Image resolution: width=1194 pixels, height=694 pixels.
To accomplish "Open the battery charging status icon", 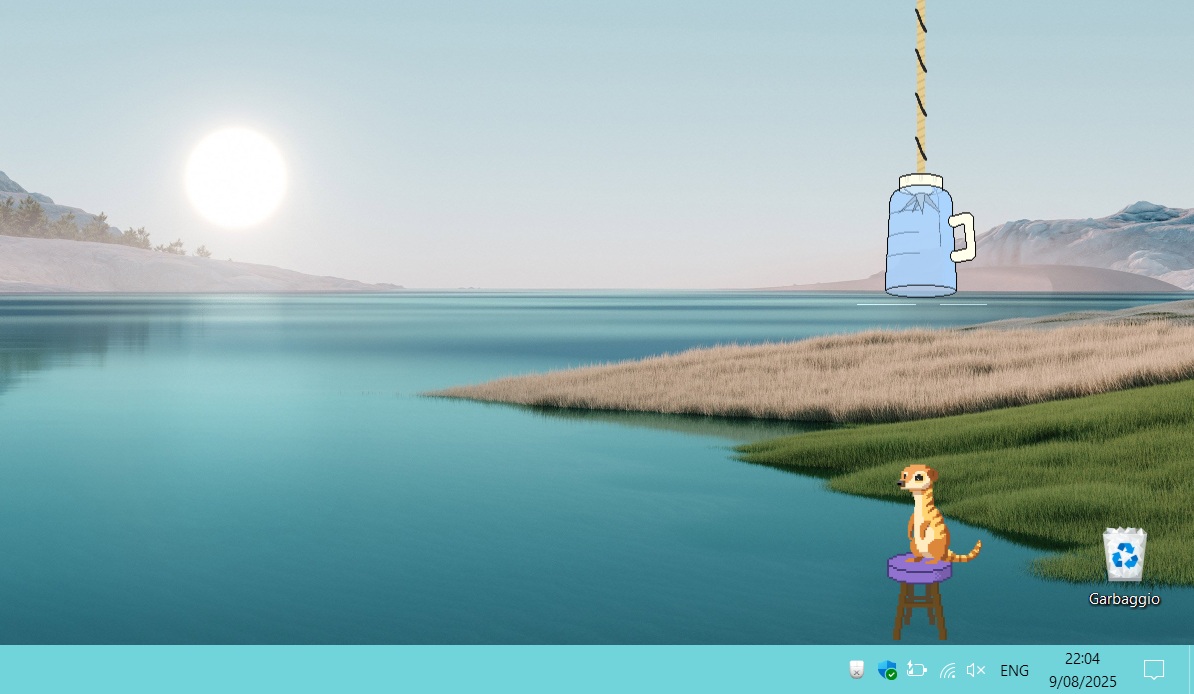I will (917, 670).
